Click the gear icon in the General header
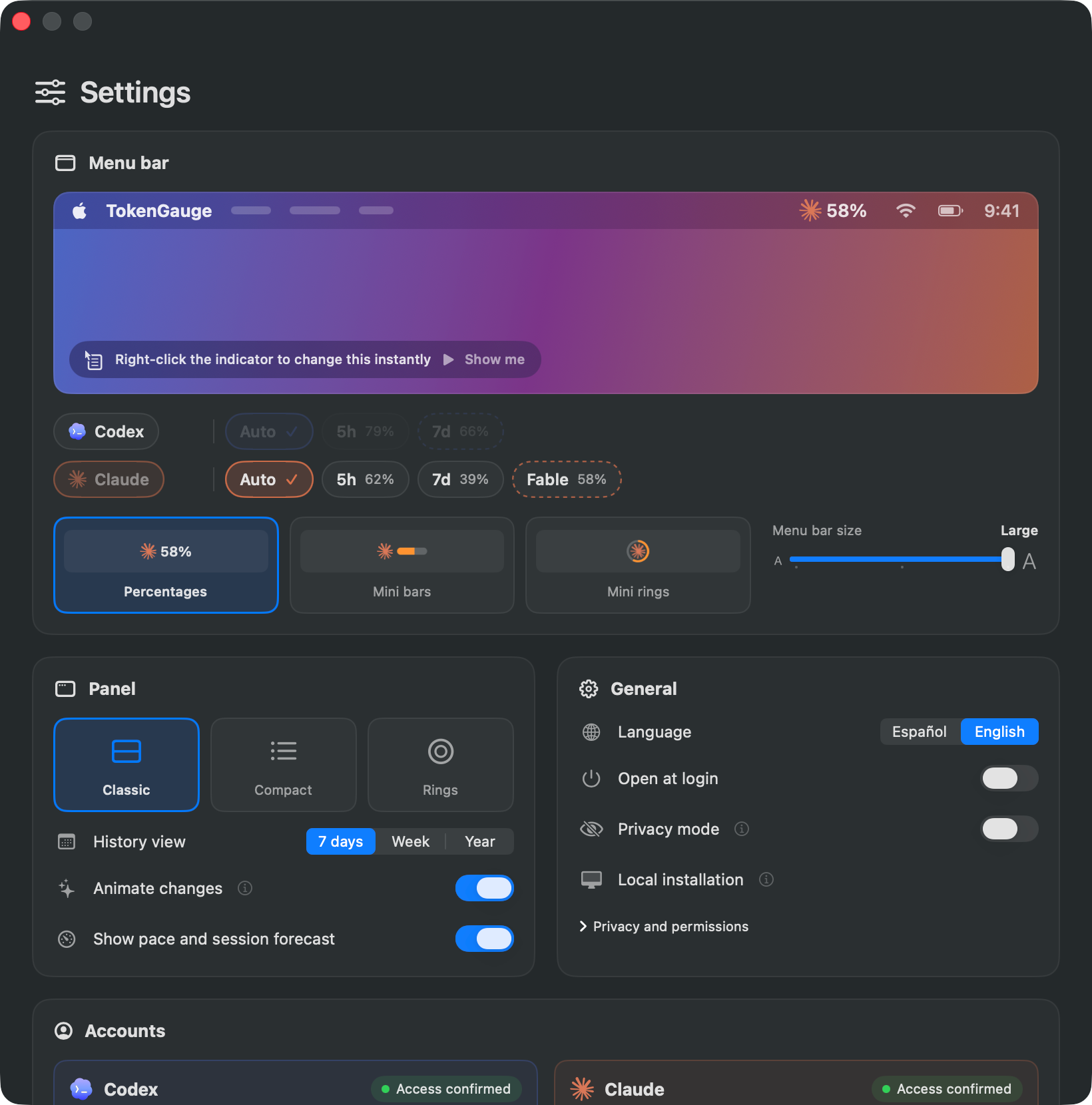The height and width of the screenshot is (1105, 1092). click(x=589, y=689)
